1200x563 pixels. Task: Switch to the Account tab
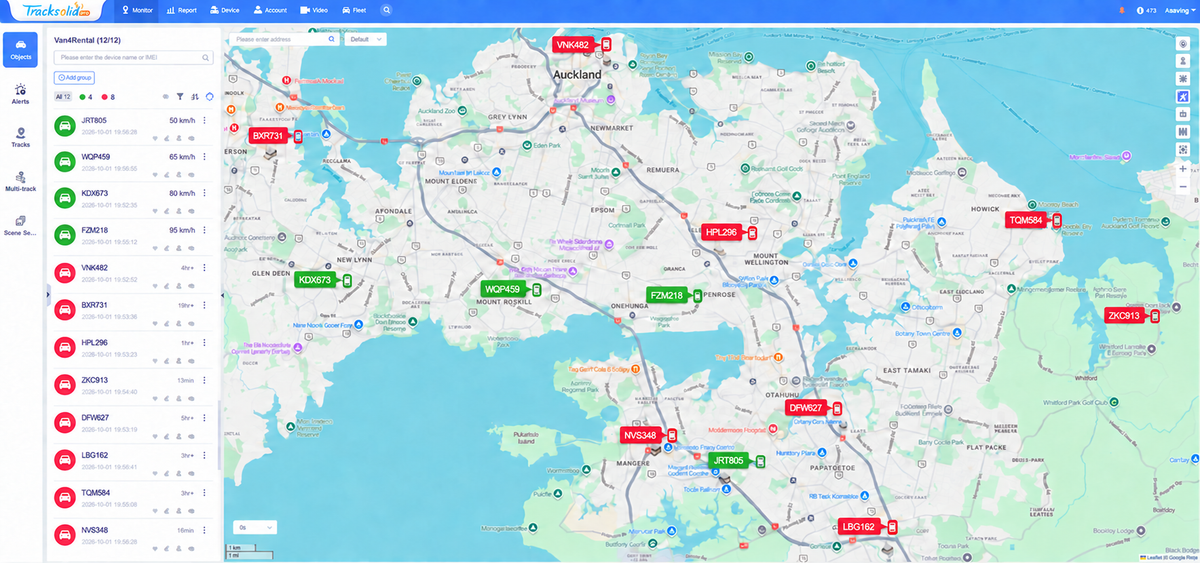[x=271, y=10]
